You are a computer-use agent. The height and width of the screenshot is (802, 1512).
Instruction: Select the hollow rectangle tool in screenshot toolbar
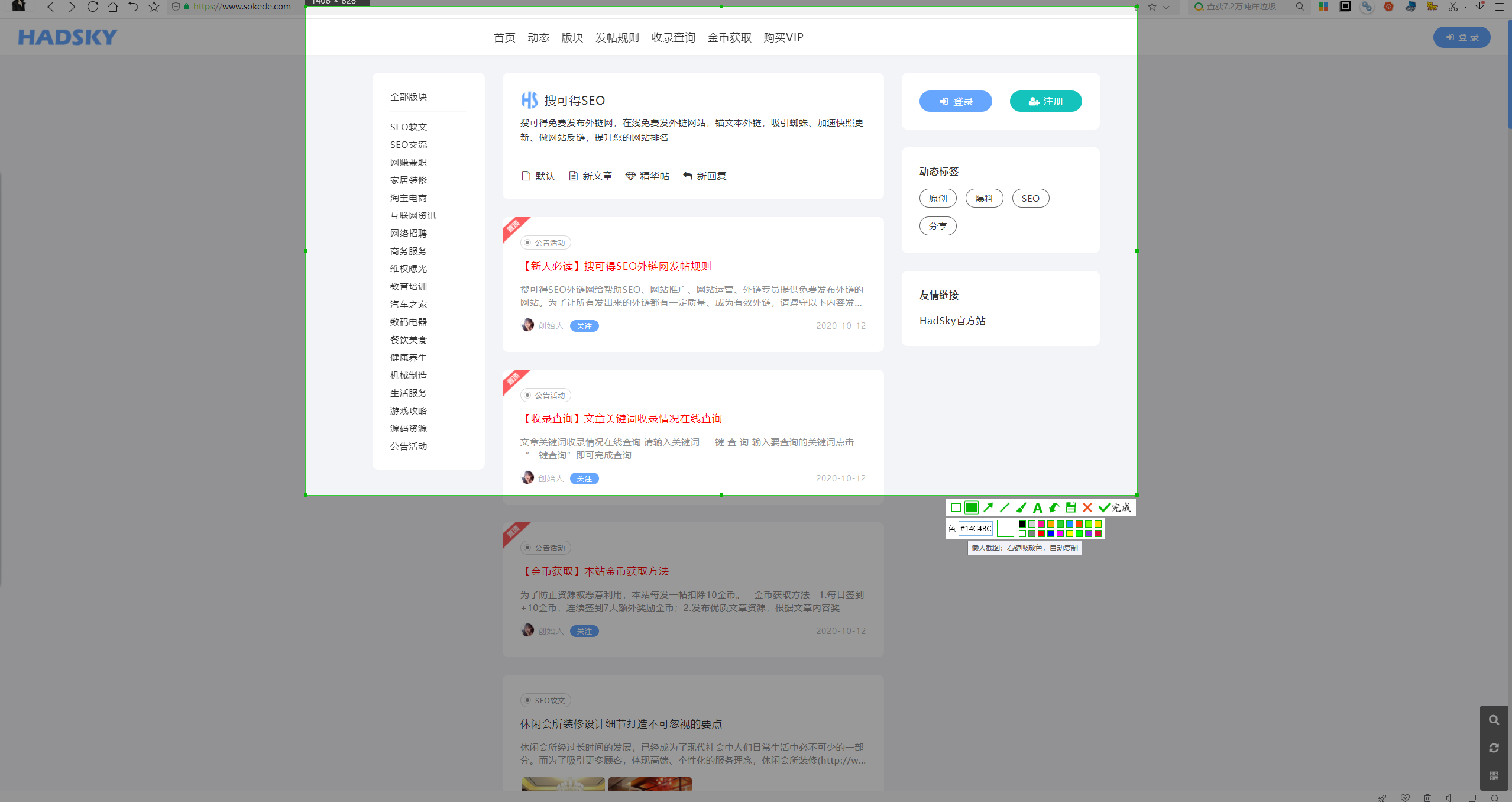point(956,507)
